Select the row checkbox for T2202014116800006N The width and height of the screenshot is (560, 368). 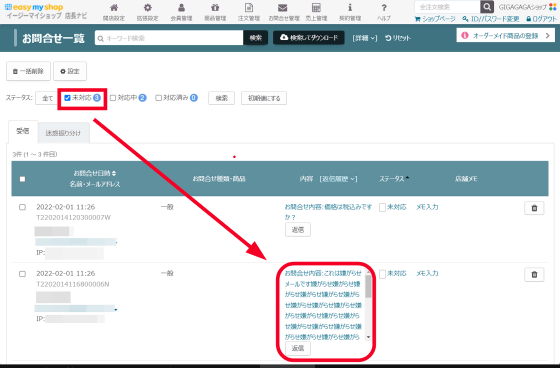(x=22, y=274)
